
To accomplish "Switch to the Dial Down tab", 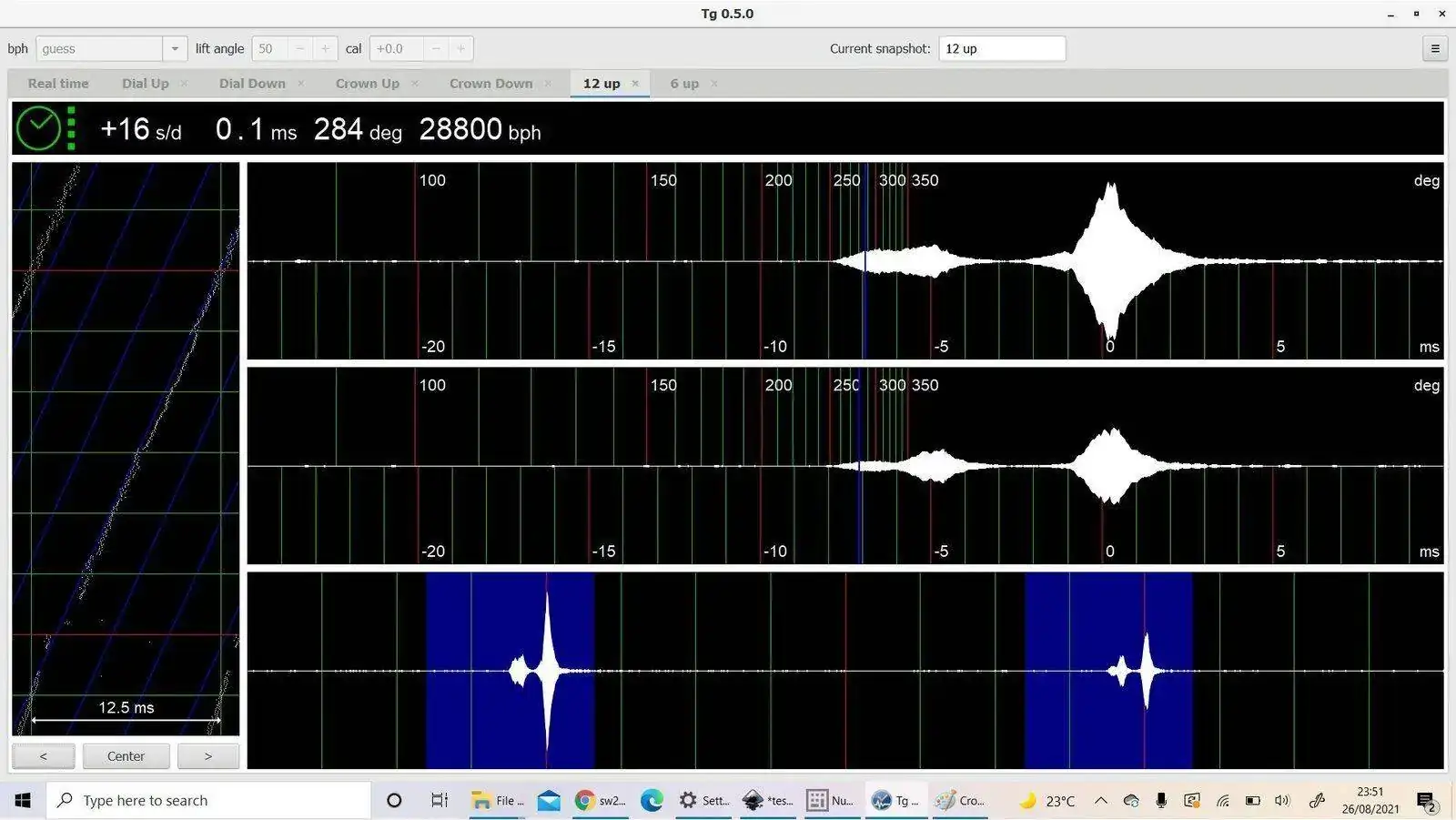I will coord(252,84).
